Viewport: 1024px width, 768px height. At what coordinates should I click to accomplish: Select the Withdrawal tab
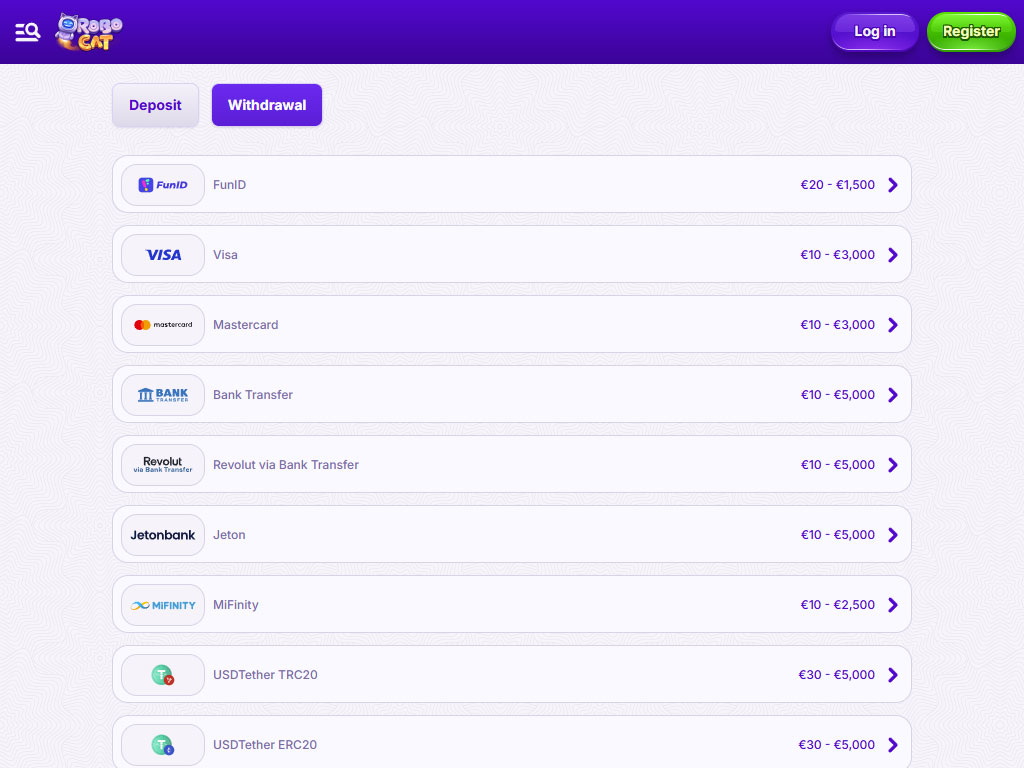click(x=267, y=105)
